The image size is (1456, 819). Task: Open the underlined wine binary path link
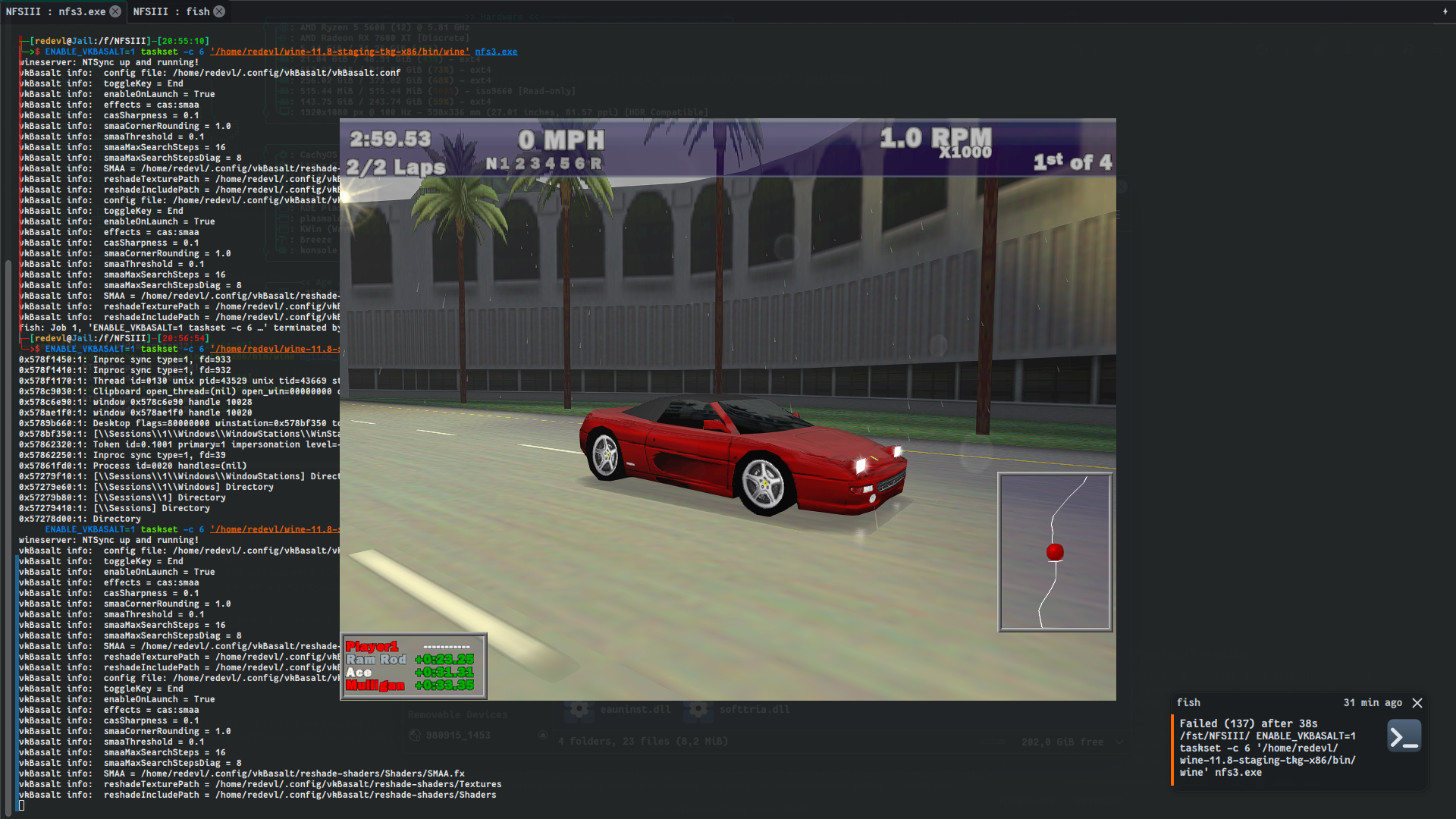[340, 52]
